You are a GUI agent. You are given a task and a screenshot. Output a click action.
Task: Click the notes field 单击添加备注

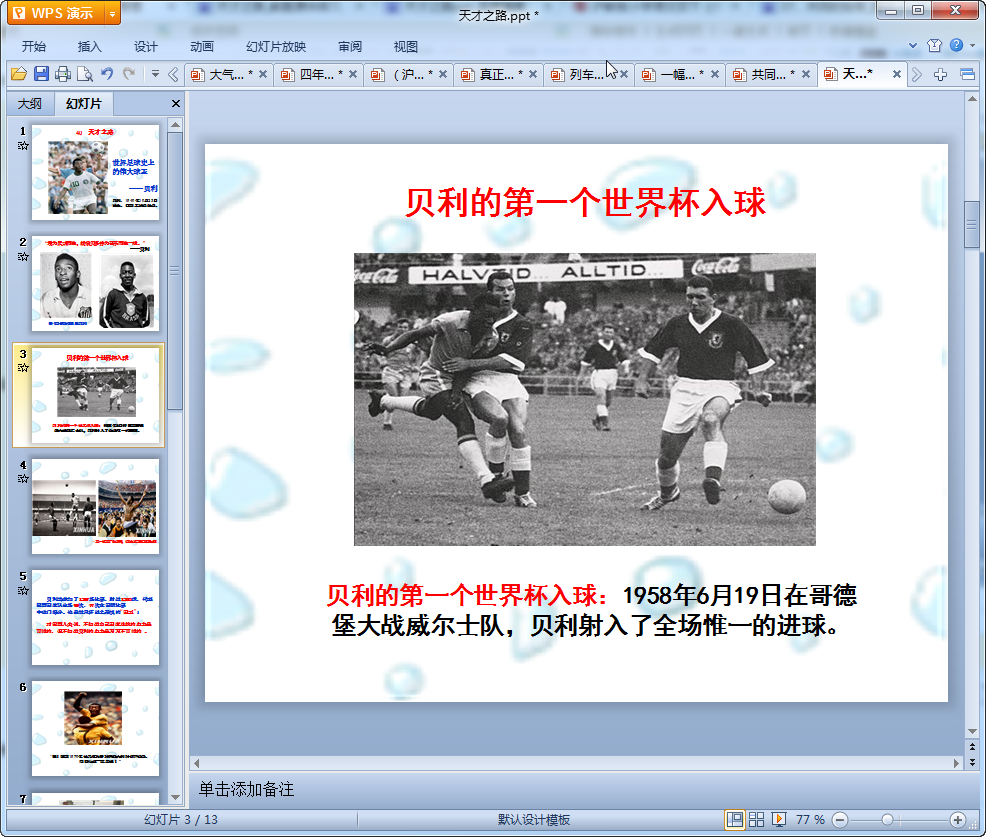tap(246, 789)
